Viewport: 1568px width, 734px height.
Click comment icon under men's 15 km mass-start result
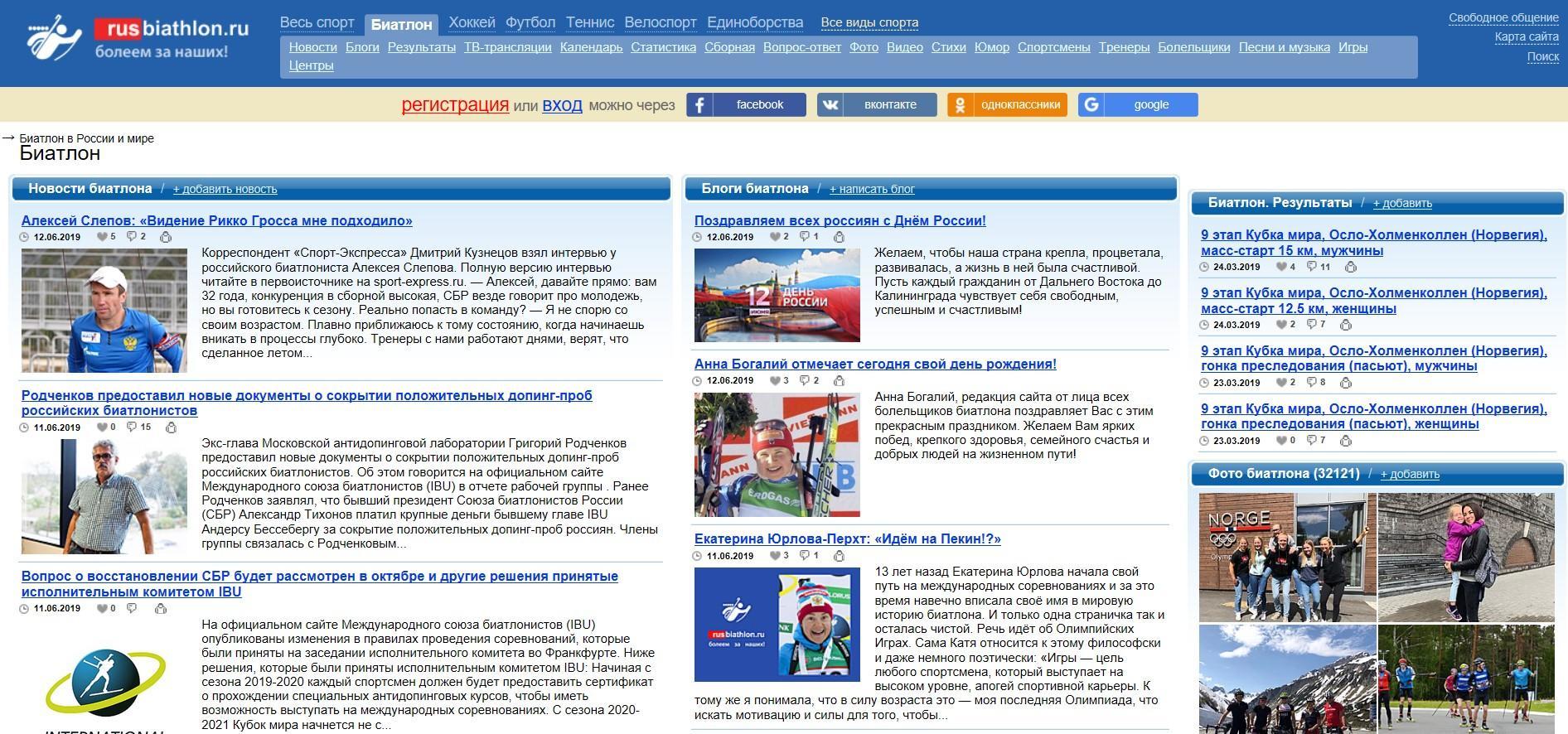[1311, 267]
